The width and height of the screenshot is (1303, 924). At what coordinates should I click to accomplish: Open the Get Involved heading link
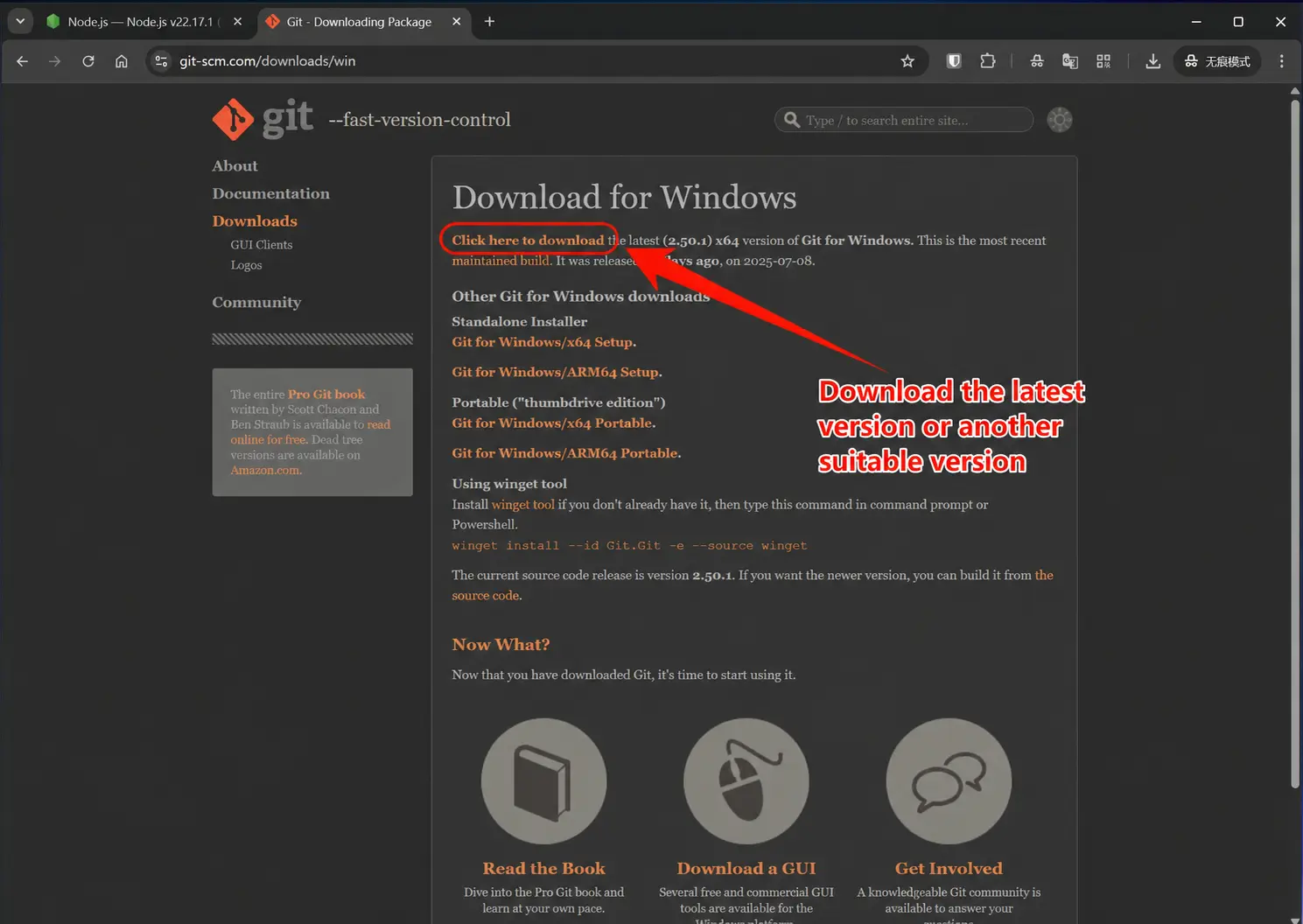click(x=949, y=869)
